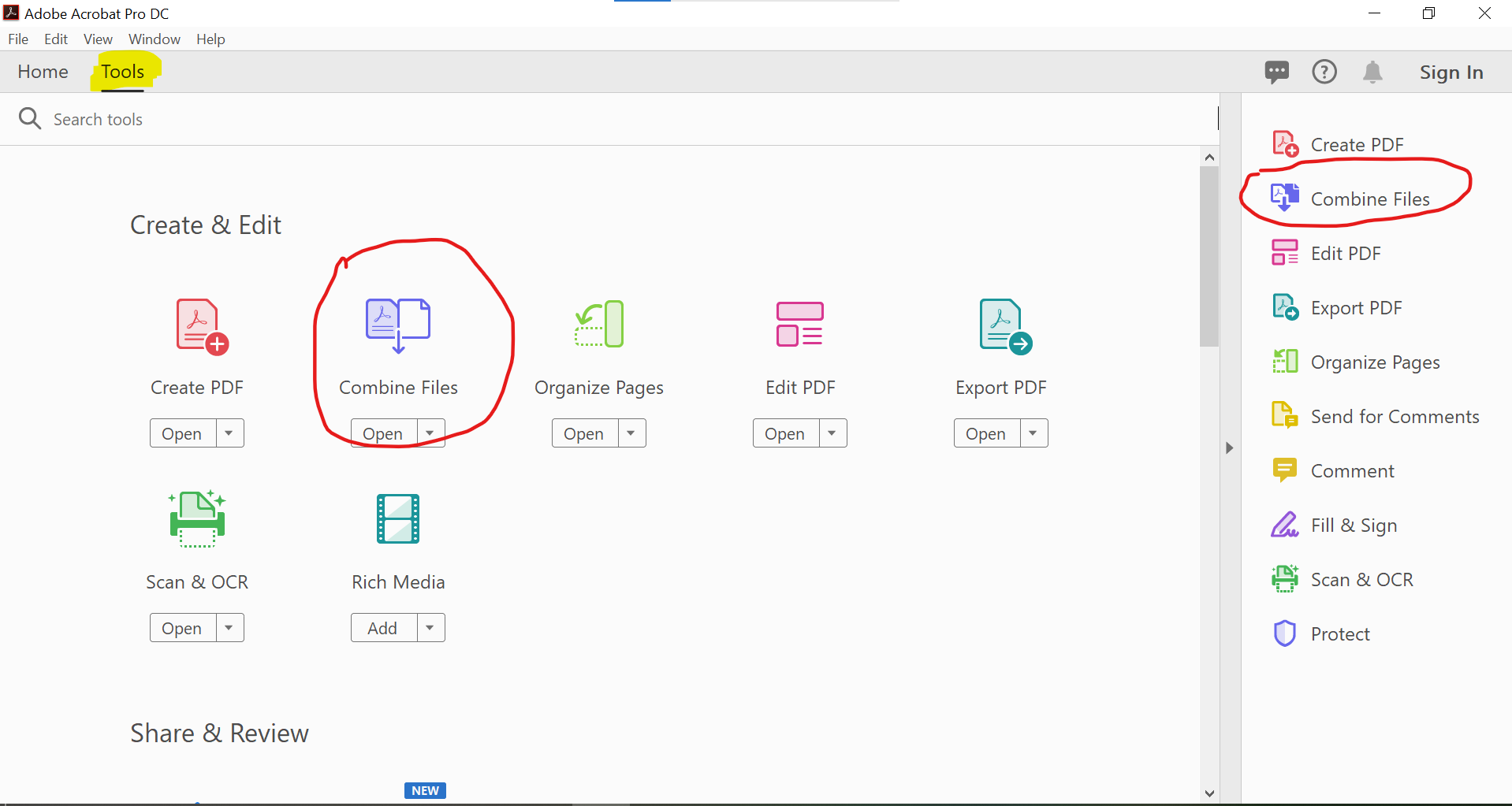Screen dimensions: 1512x806
Task: Open the Edit menu
Action: coord(56,39)
